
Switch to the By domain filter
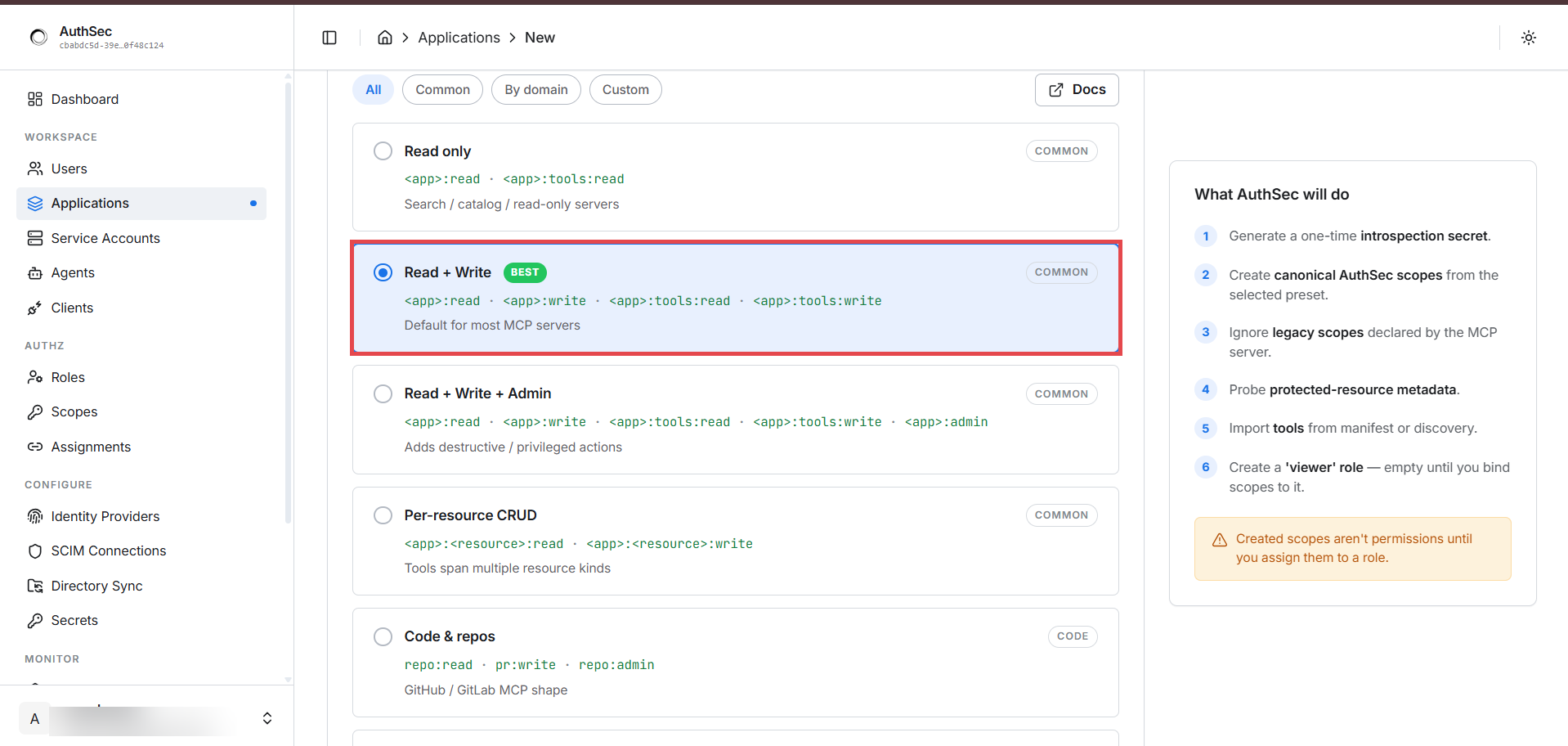[x=536, y=90]
